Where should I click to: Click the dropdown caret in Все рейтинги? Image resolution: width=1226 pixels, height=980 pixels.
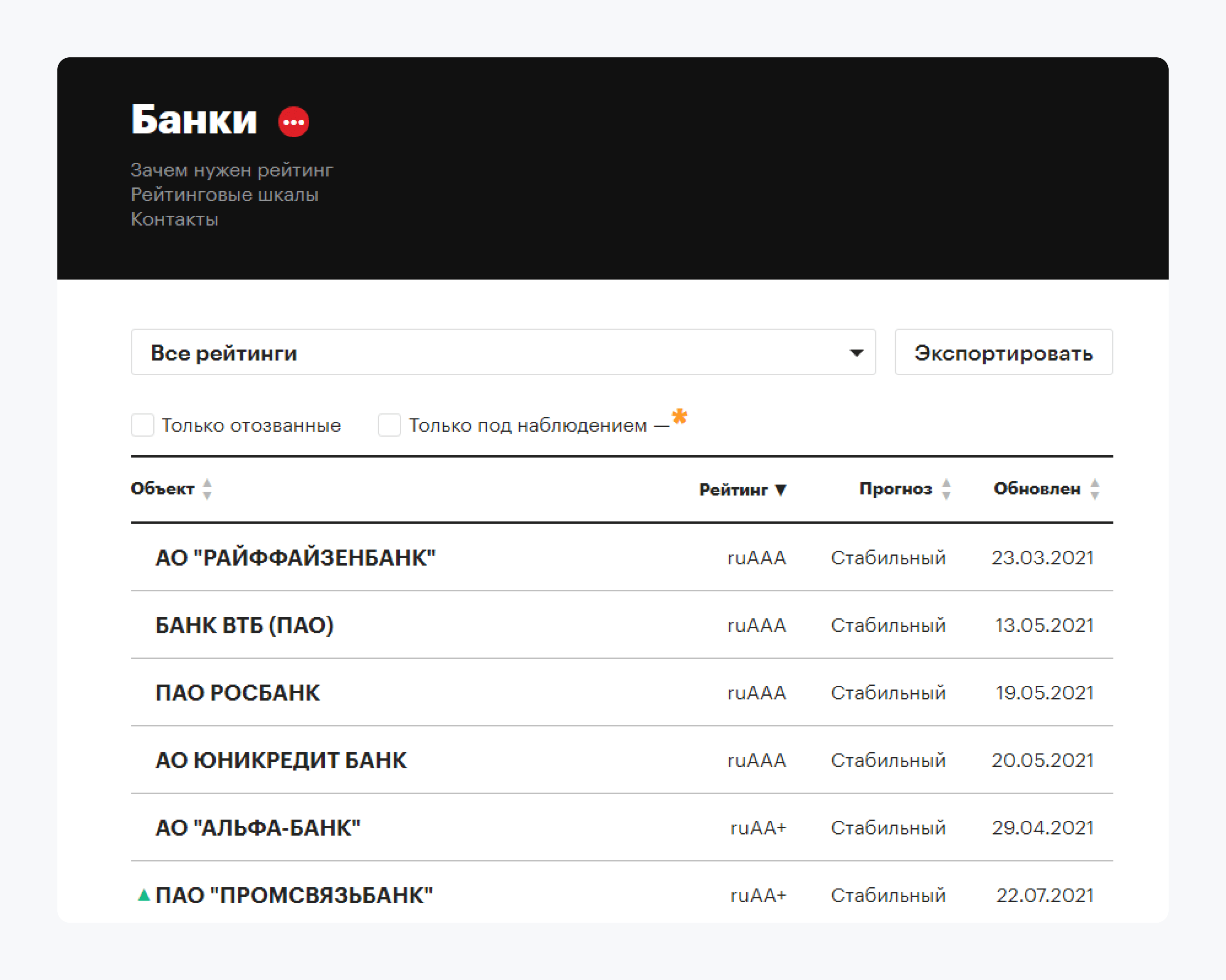click(x=856, y=353)
